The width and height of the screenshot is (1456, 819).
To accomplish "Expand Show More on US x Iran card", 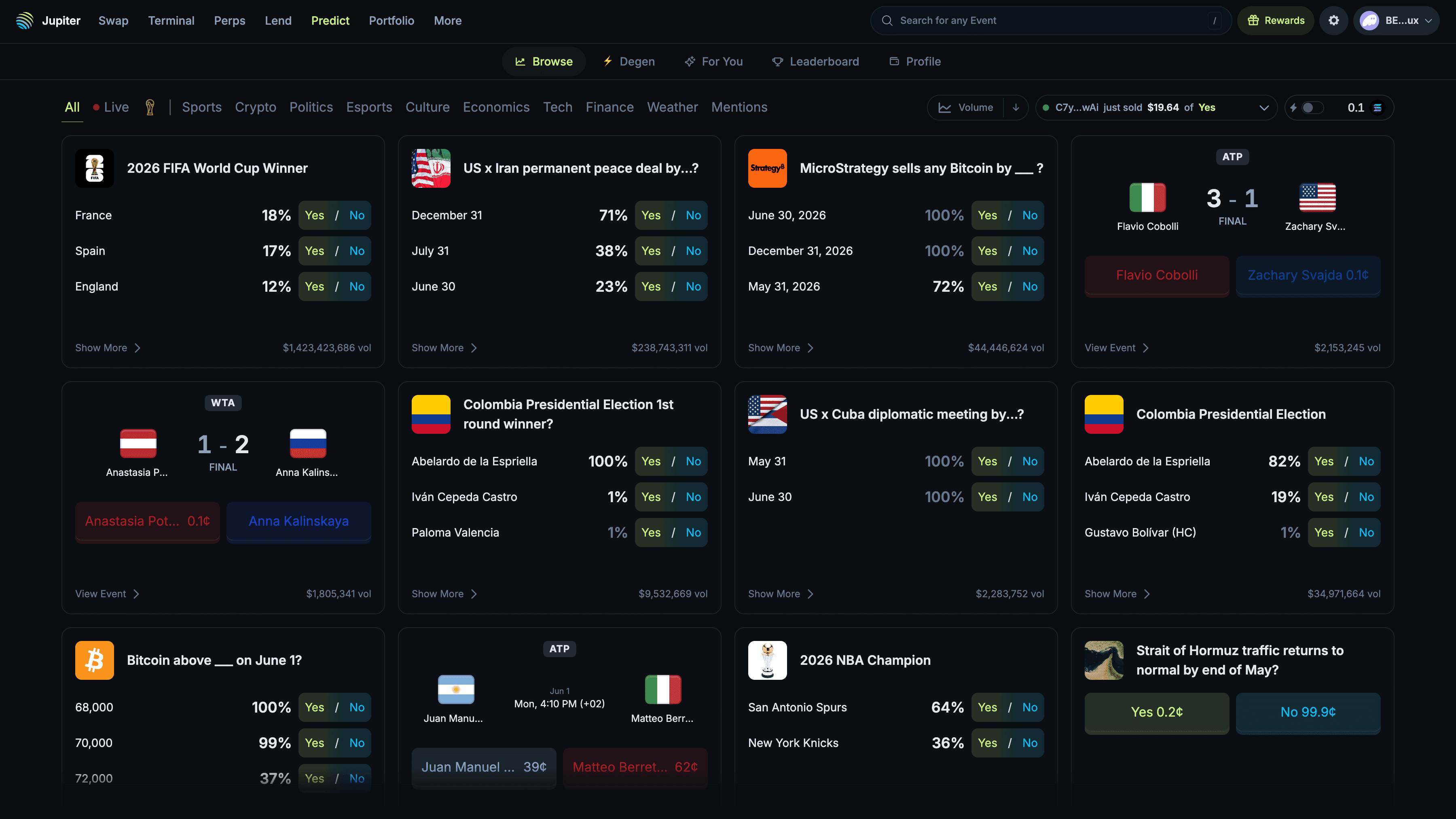I will pos(444,348).
